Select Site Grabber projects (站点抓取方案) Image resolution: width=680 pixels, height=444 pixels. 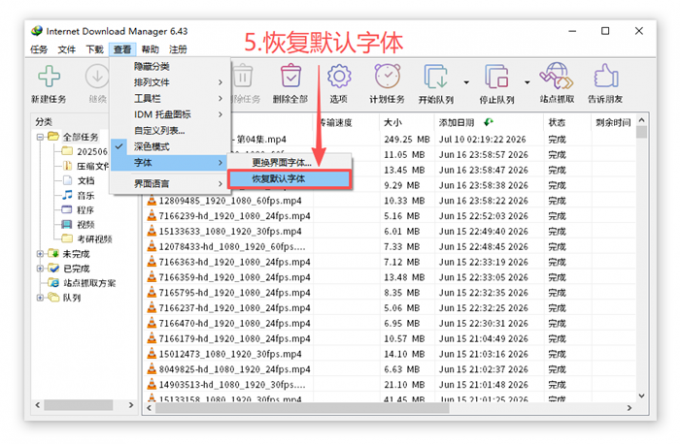click(89, 283)
